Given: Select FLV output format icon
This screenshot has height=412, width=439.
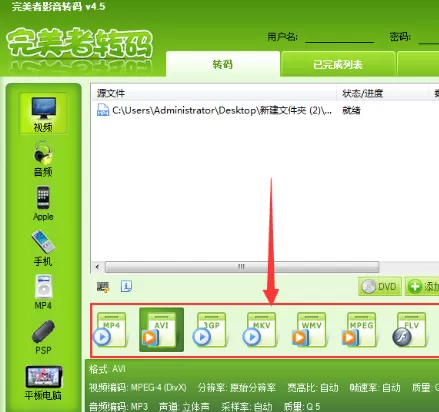Looking at the screenshot, I should coord(410,330).
